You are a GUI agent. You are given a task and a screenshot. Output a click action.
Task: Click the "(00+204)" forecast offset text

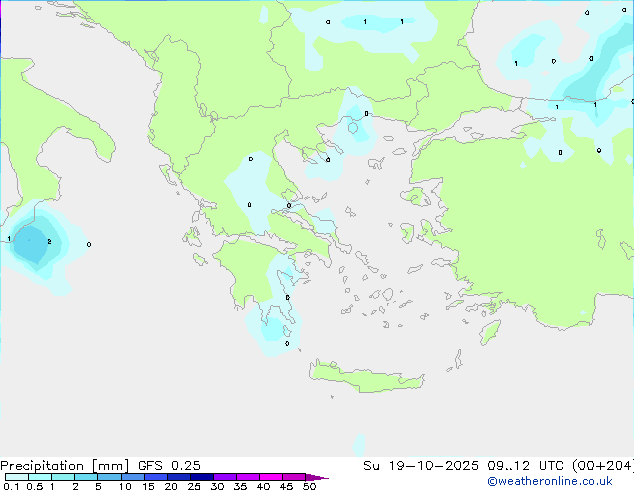click(x=603, y=466)
